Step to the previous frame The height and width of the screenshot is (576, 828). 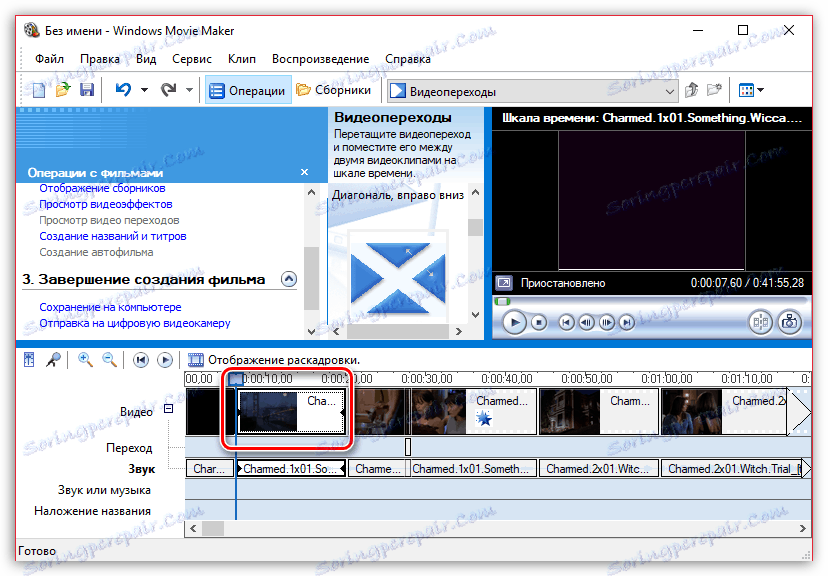tap(586, 322)
